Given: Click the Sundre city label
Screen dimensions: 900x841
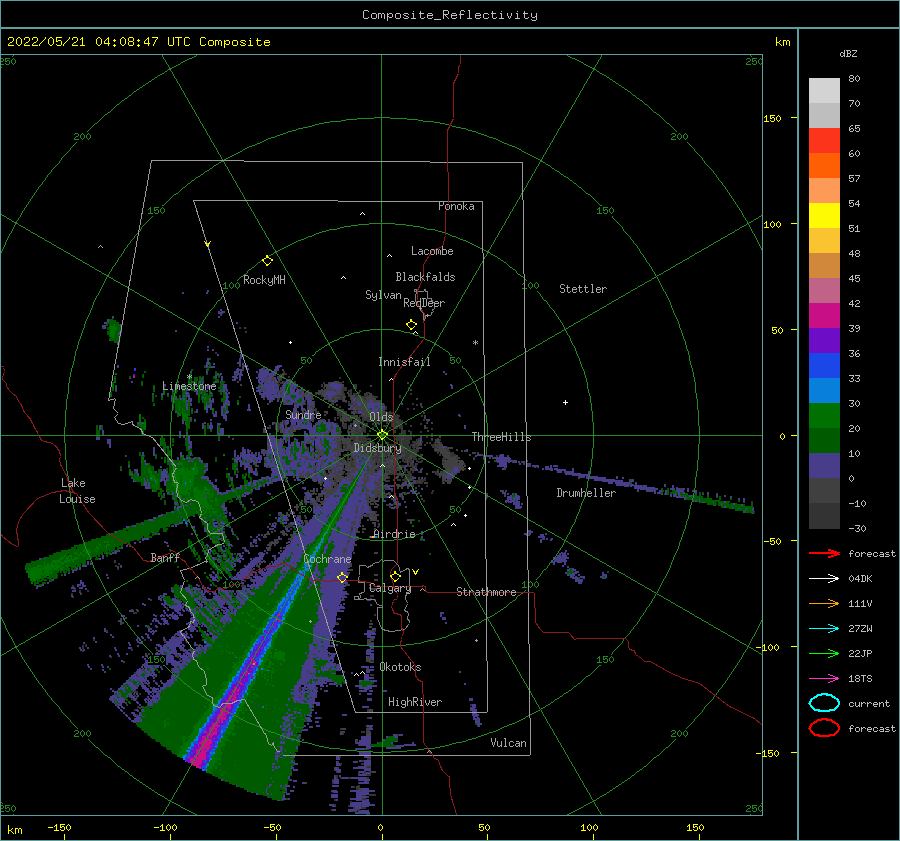Looking at the screenshot, I should [303, 414].
